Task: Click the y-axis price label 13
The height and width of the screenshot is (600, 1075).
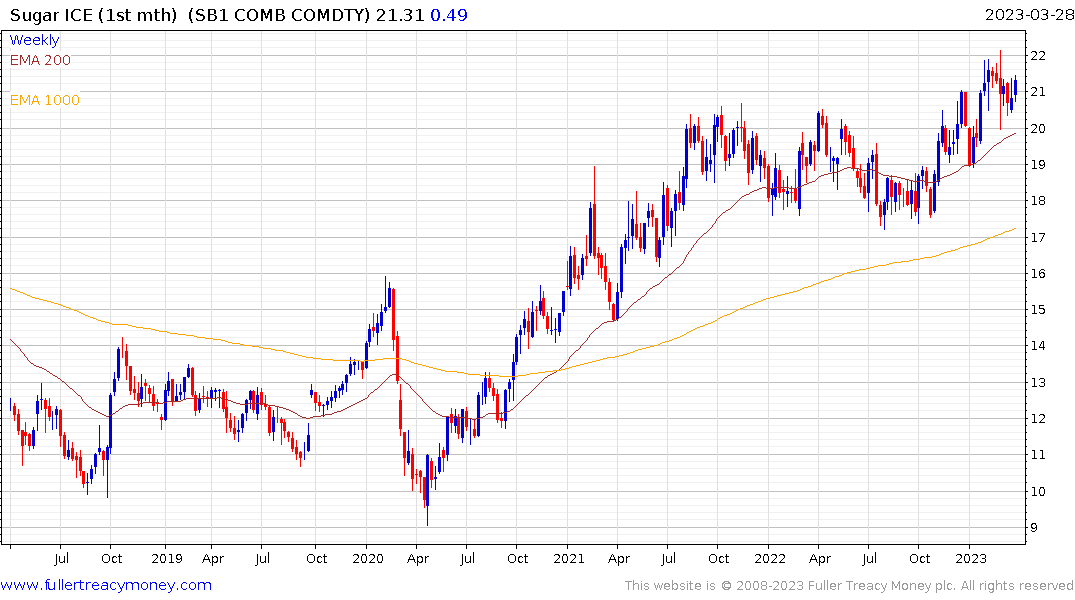Action: (1037, 383)
